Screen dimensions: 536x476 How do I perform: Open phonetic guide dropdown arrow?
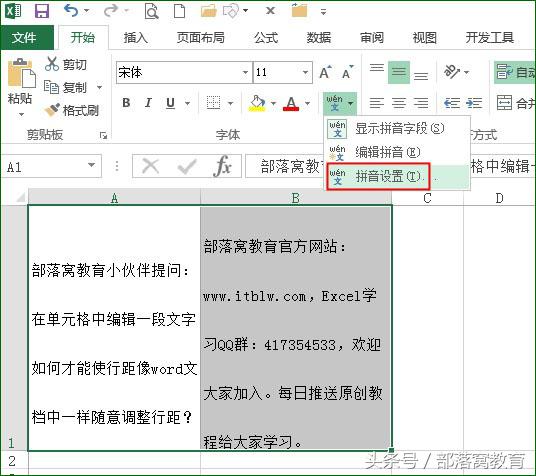tap(351, 103)
